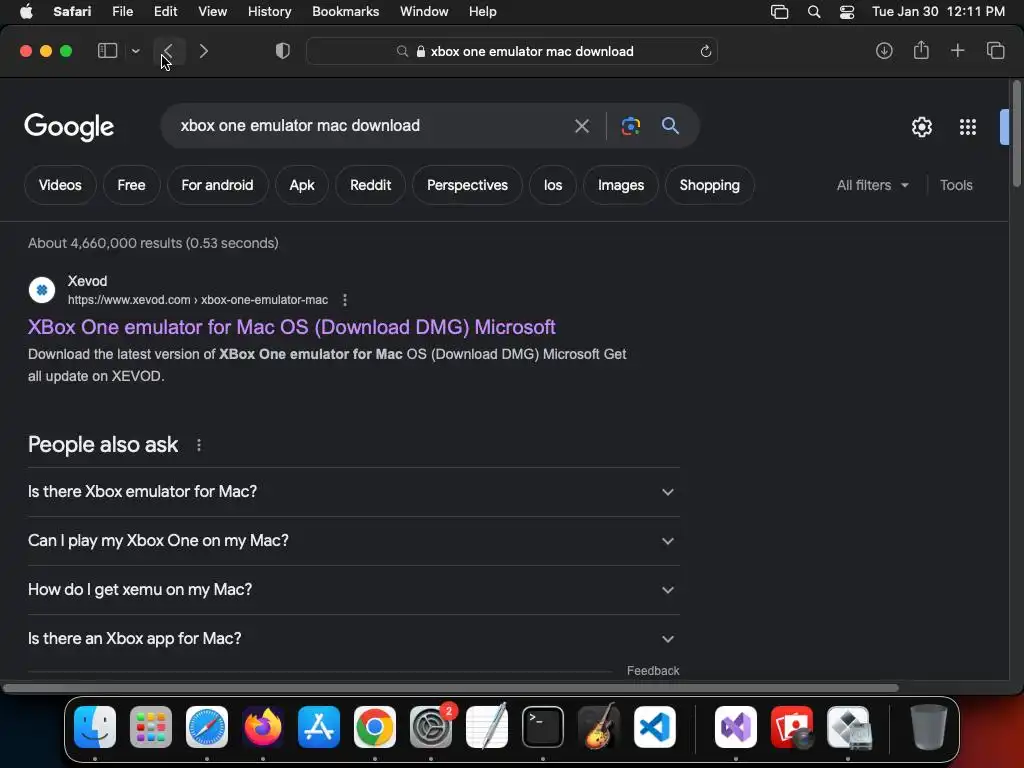This screenshot has height=768, width=1024.
Task: Open the Share menu icon
Action: (921, 50)
